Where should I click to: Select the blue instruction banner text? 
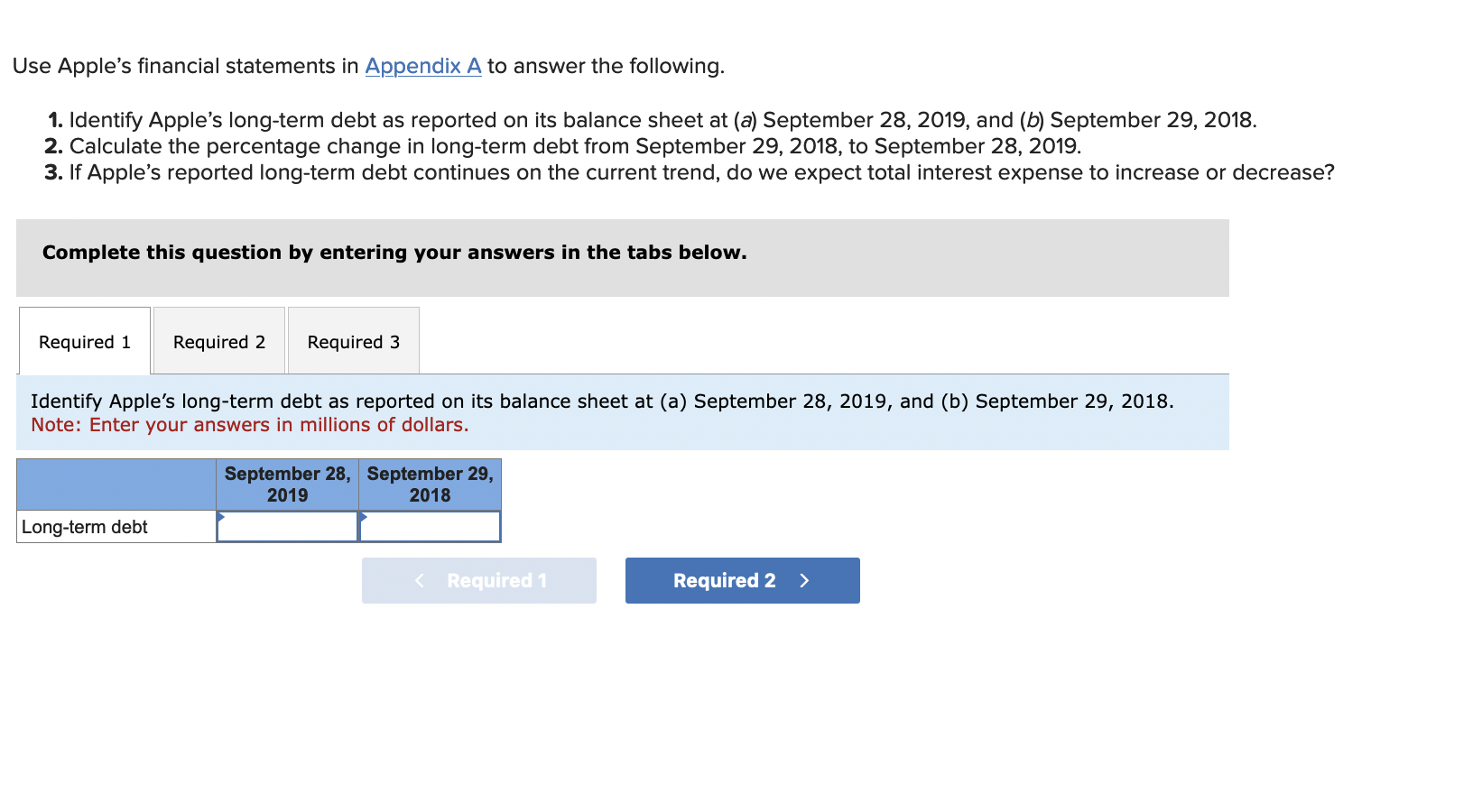coord(602,401)
